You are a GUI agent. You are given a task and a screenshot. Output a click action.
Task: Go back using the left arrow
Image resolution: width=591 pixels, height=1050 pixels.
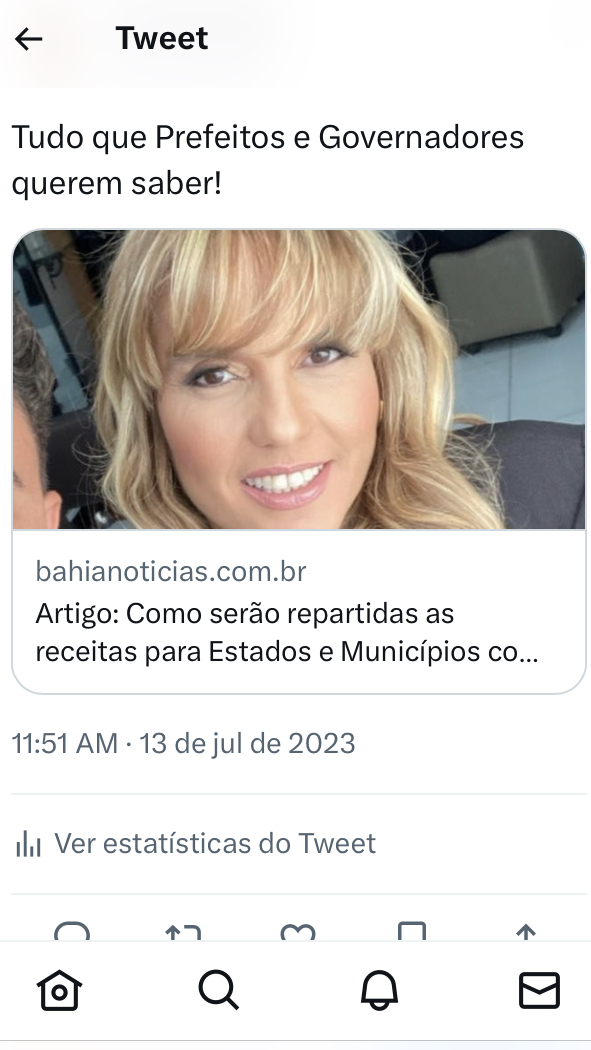click(x=29, y=40)
